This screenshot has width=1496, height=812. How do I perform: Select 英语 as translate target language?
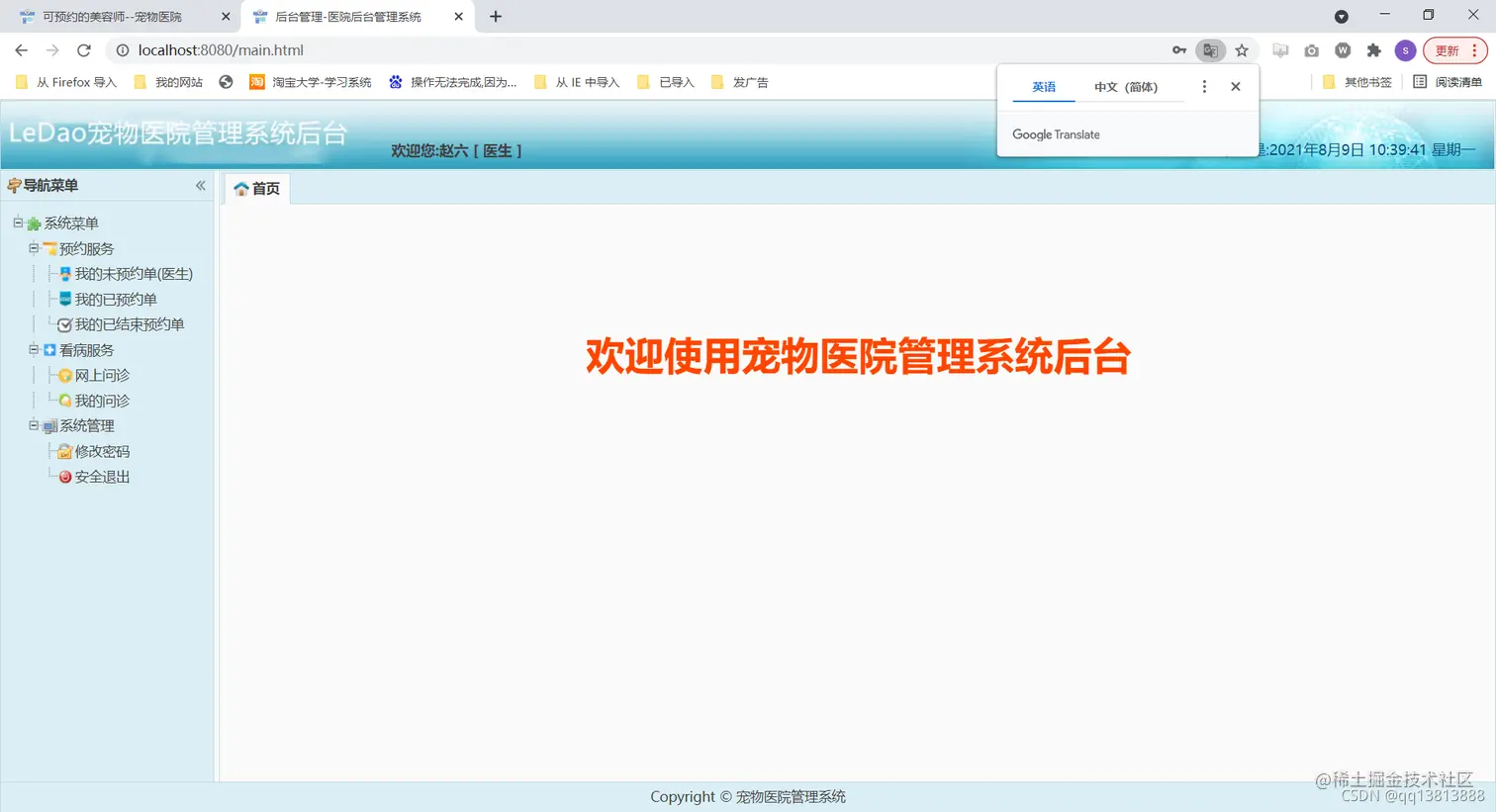(1043, 87)
